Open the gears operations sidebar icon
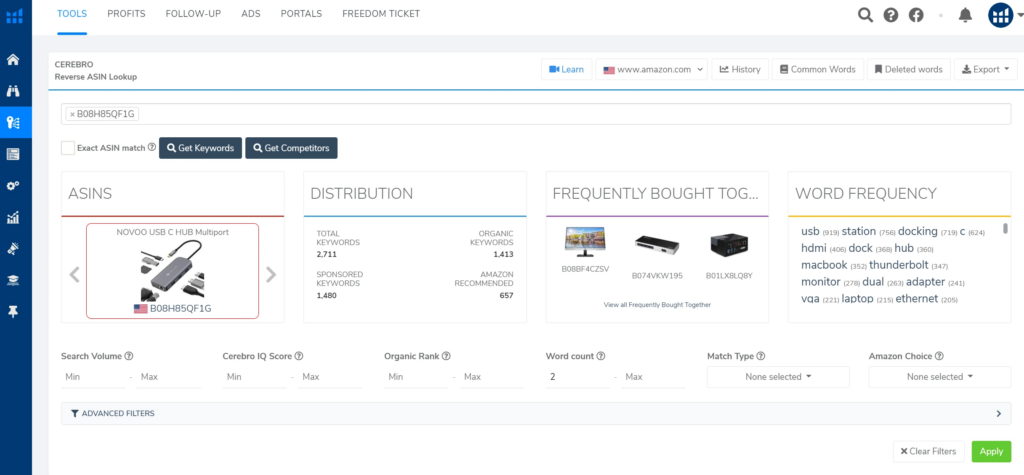This screenshot has height=475, width=1024. [x=13, y=186]
